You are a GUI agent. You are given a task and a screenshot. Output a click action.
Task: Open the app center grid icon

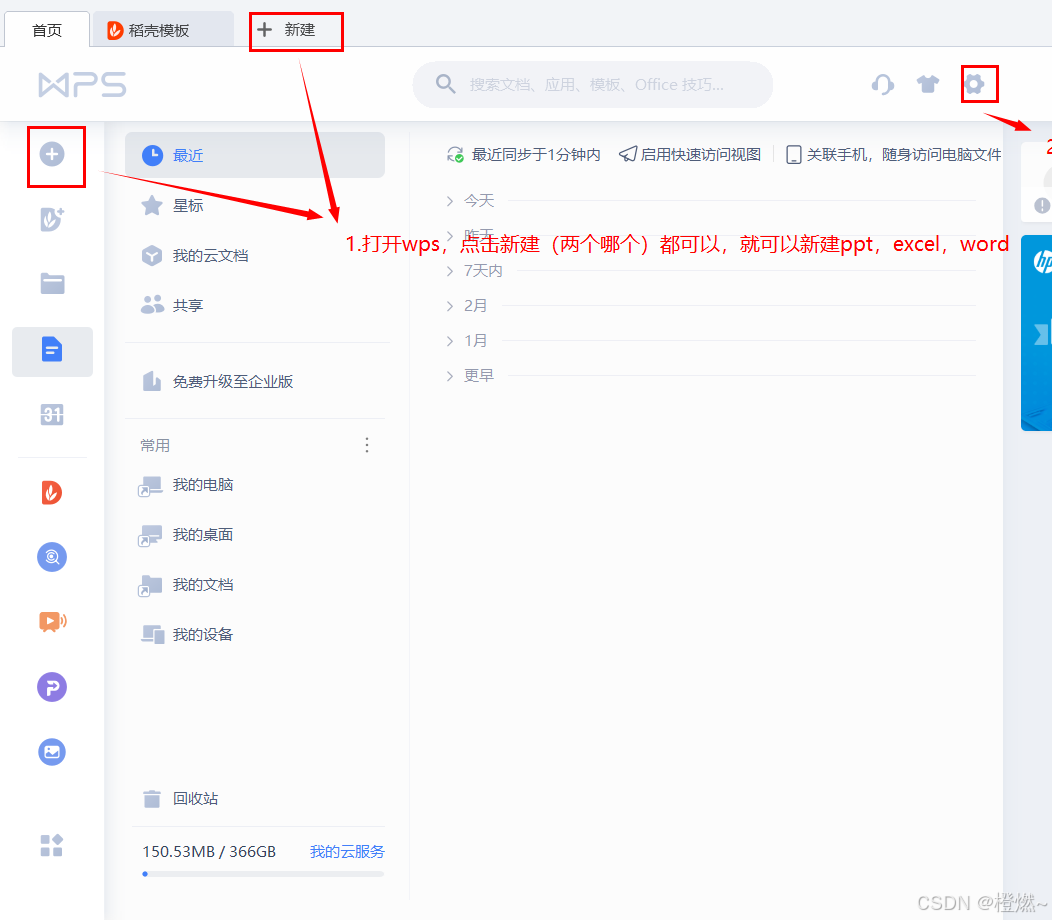(x=52, y=846)
